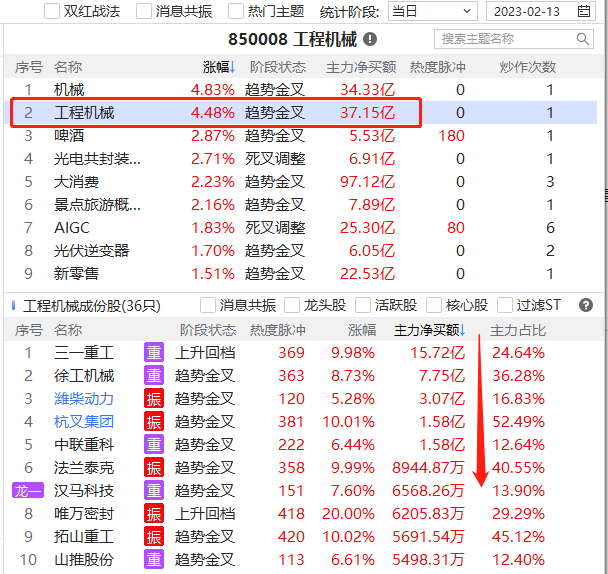
Task: Sort themes by 涨幅 column
Action: [x=219, y=67]
